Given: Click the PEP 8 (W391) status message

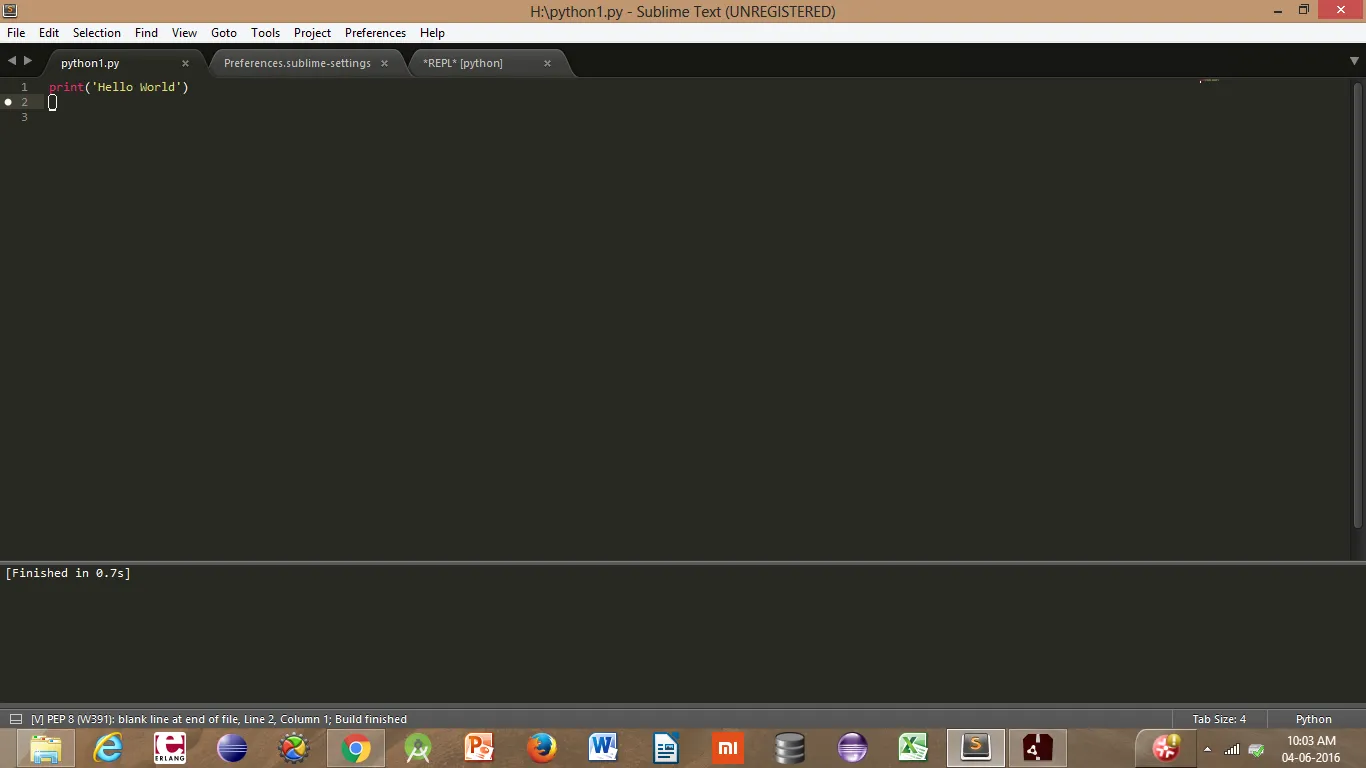Looking at the screenshot, I should click(219, 719).
